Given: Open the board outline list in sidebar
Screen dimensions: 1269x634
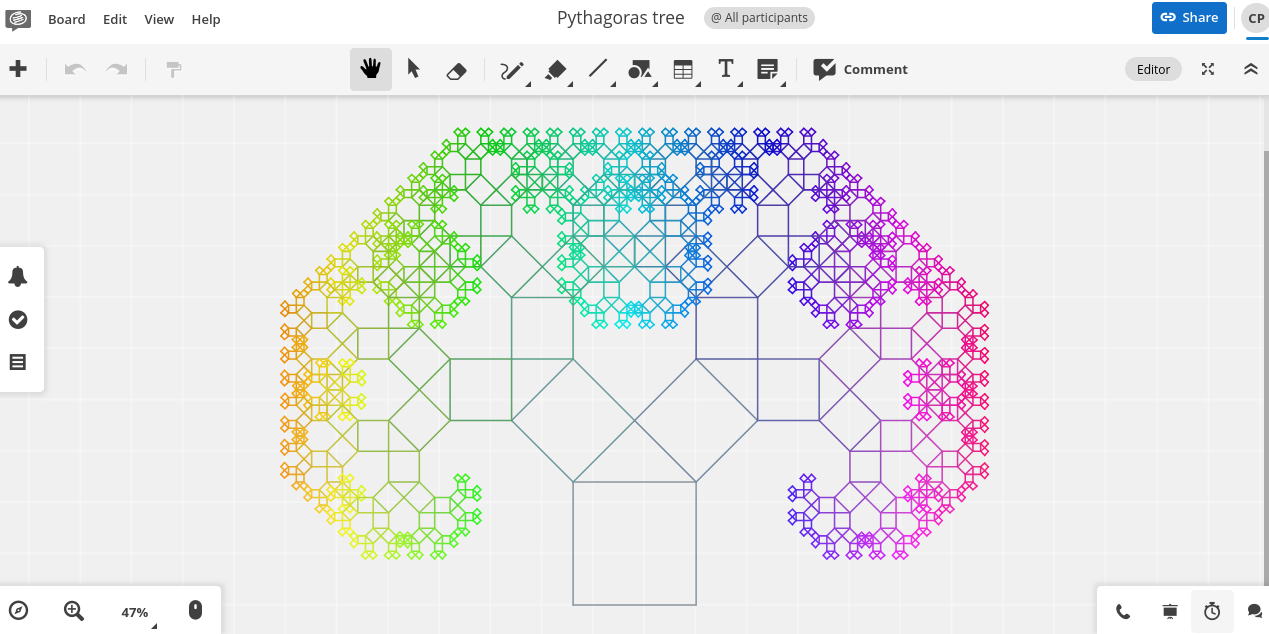Looking at the screenshot, I should (x=17, y=362).
